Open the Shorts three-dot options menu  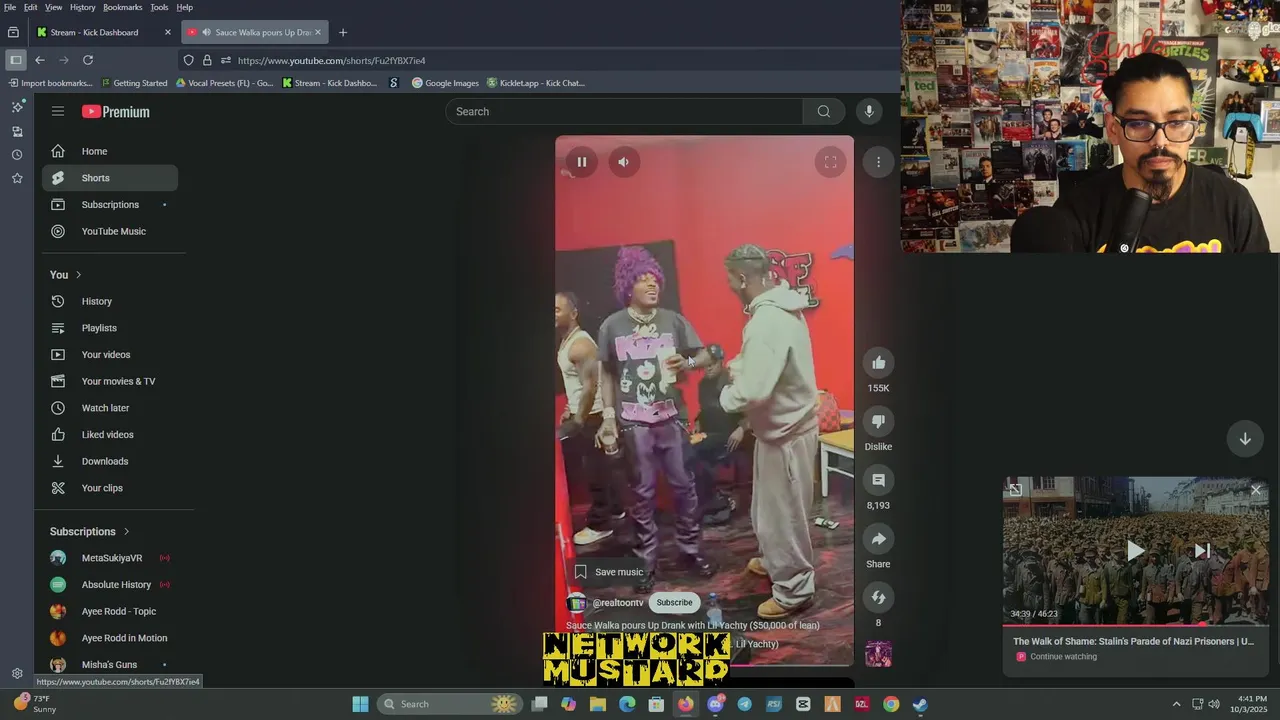878,162
